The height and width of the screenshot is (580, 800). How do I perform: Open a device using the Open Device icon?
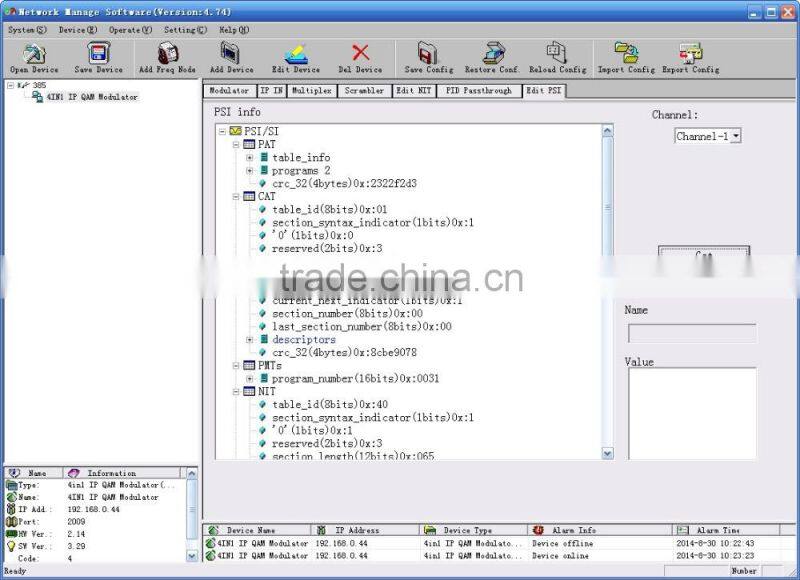(x=33, y=57)
